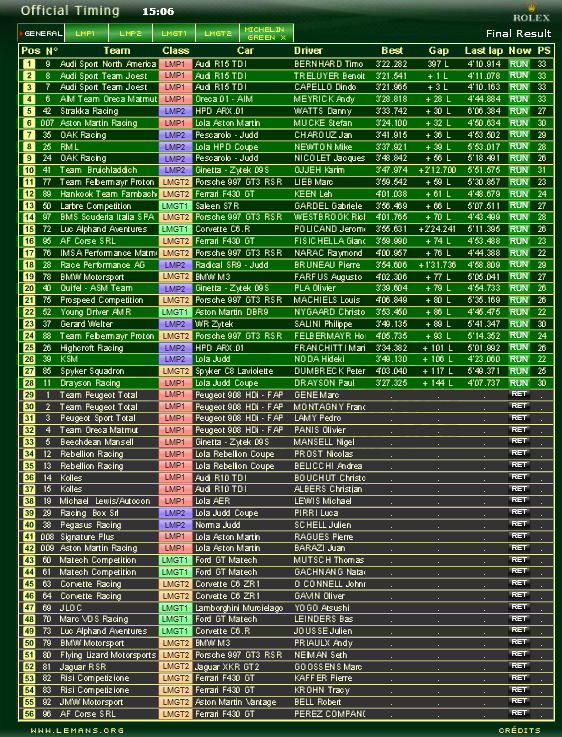562x737 pixels.
Task: Click the LMGT1 badge for Larbre Competition
Action: point(175,206)
